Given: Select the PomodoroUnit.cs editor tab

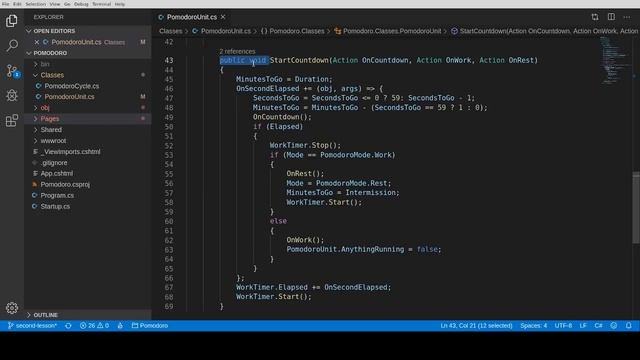Looking at the screenshot, I should coord(191,17).
